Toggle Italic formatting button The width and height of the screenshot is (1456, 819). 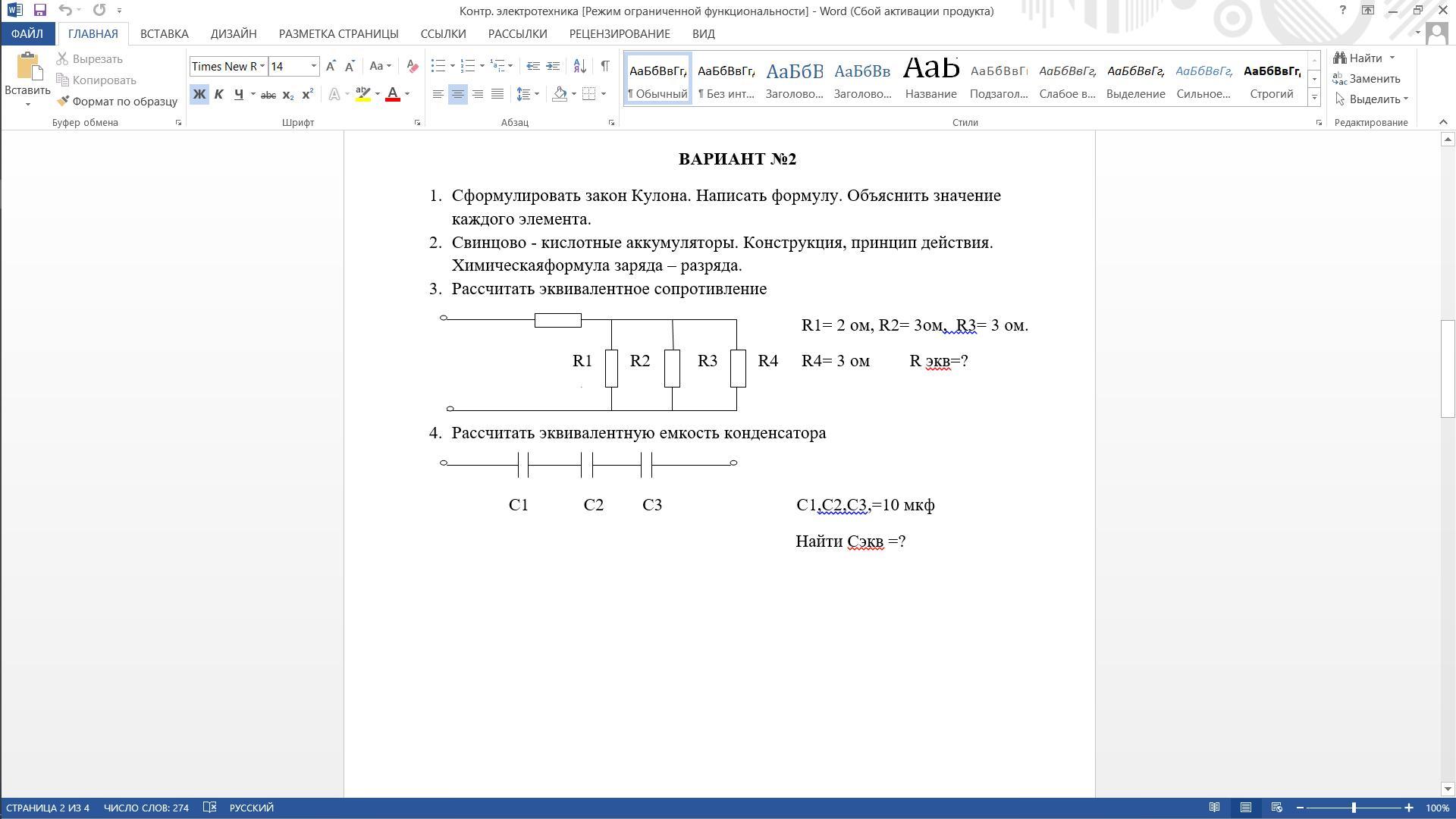tap(218, 95)
